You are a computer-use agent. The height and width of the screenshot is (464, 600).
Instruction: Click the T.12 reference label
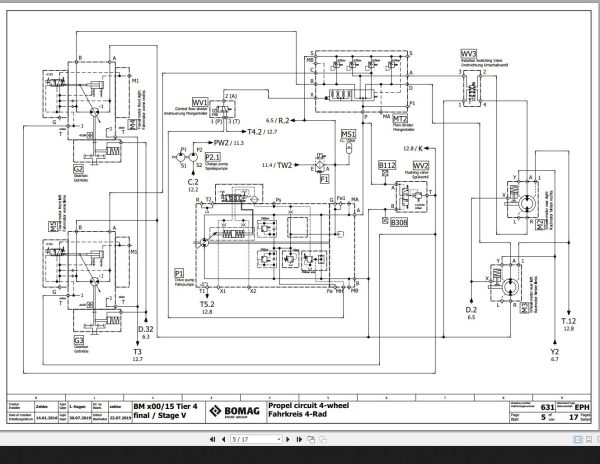(x=569, y=321)
